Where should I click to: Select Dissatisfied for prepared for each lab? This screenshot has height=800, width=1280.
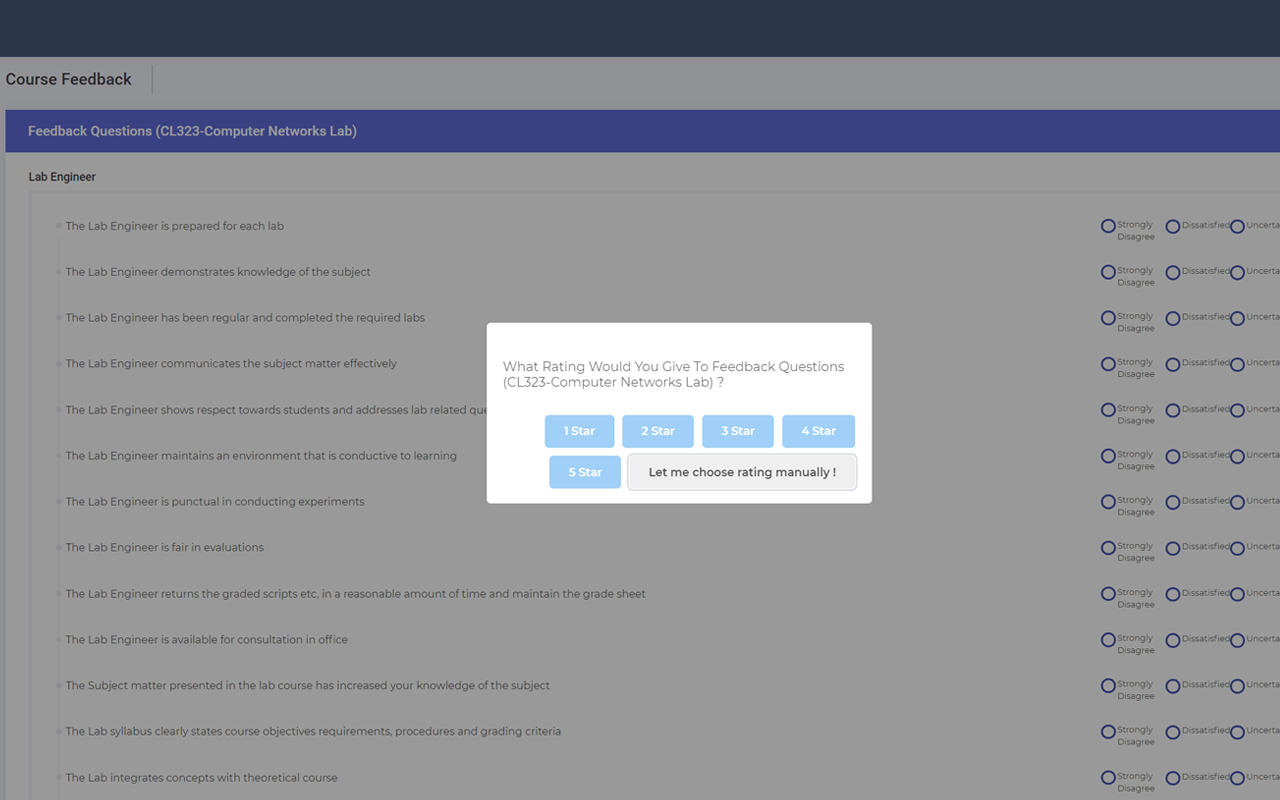coord(1173,226)
